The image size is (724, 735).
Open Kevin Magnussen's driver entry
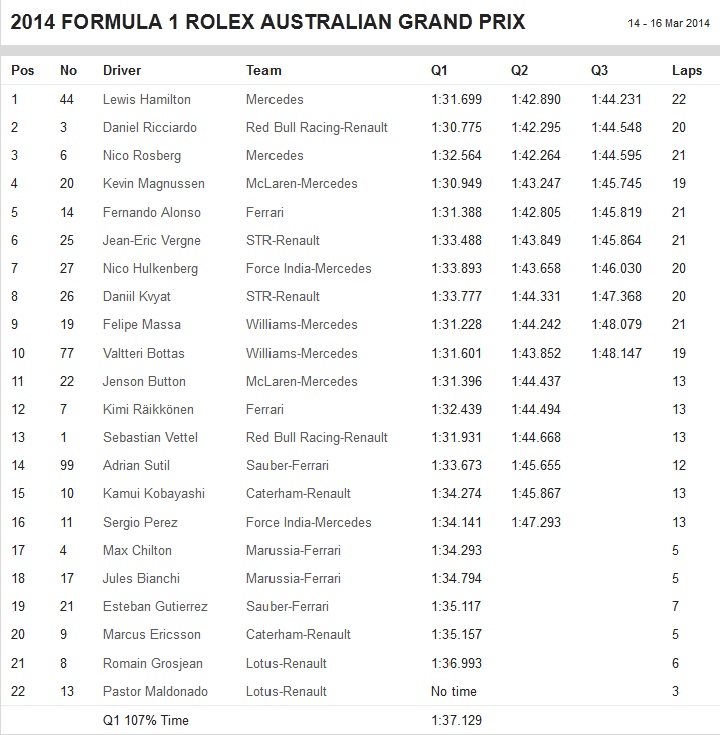pos(151,184)
